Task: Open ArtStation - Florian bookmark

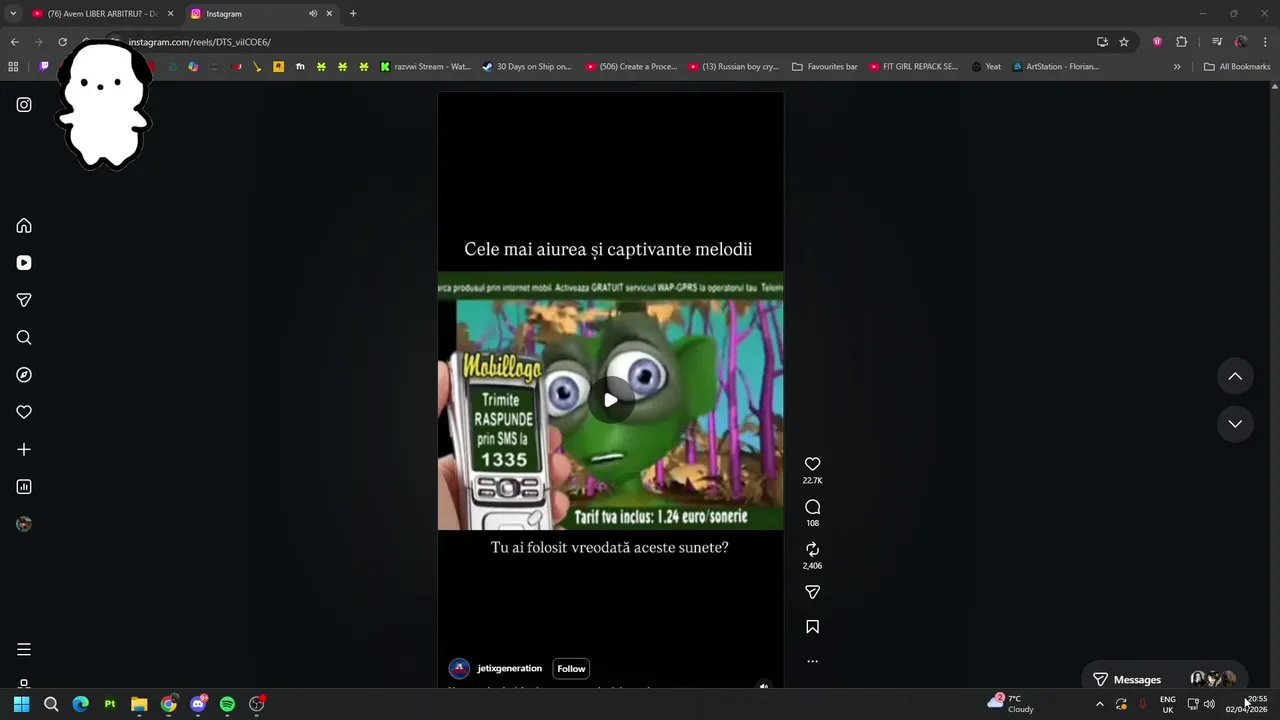Action: pyautogui.click(x=1056, y=67)
